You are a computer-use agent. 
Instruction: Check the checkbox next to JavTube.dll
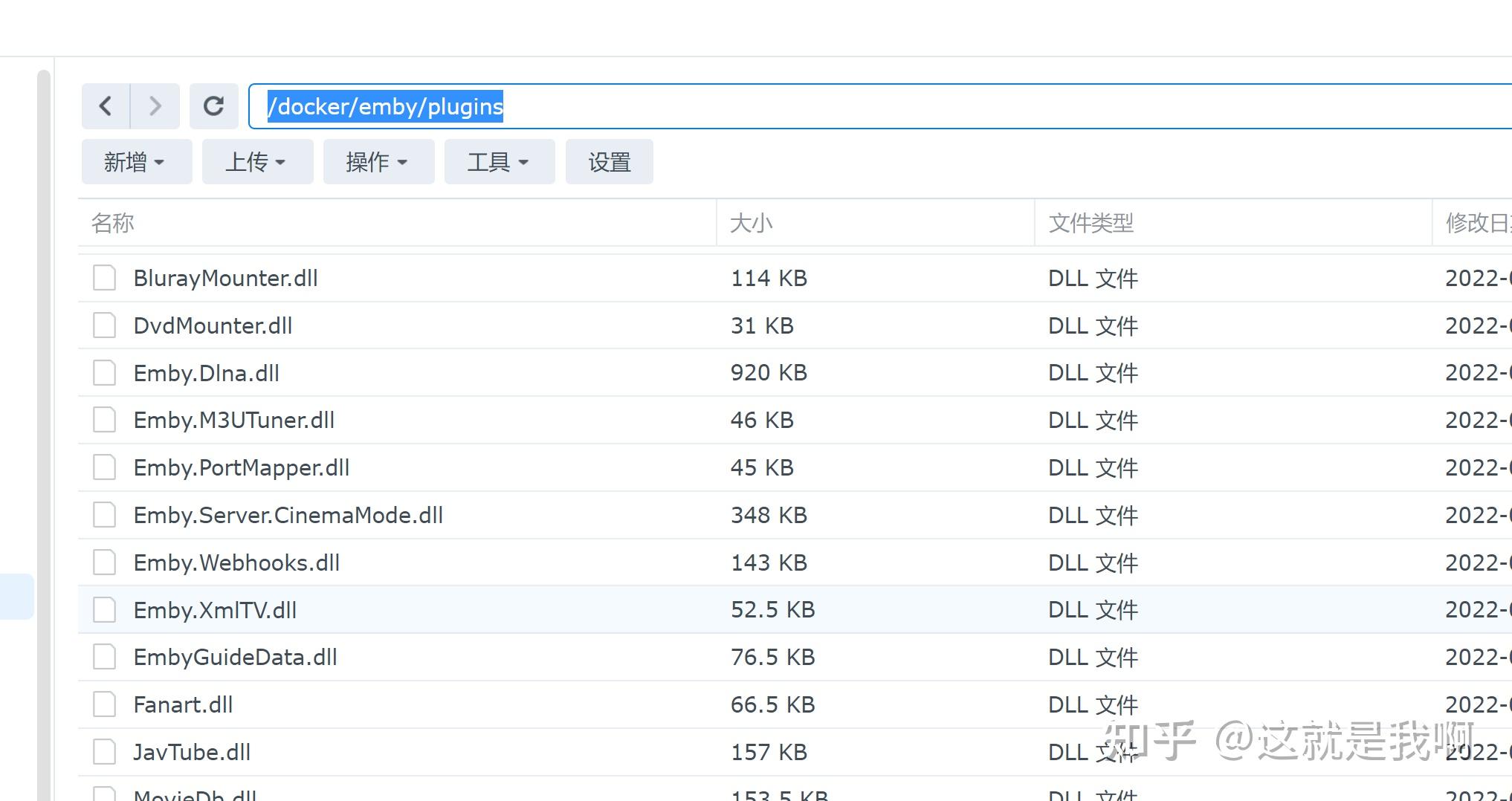click(x=103, y=751)
